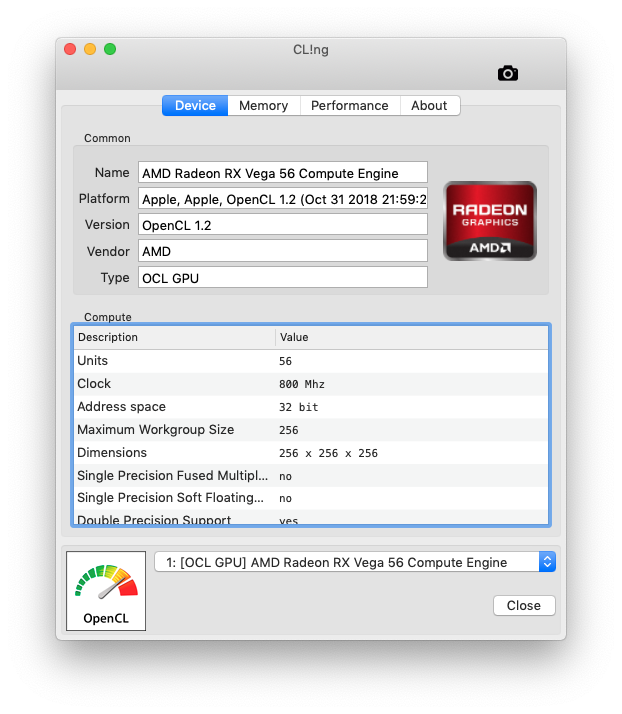Click the 800 Mhz clock value

click(x=302, y=384)
